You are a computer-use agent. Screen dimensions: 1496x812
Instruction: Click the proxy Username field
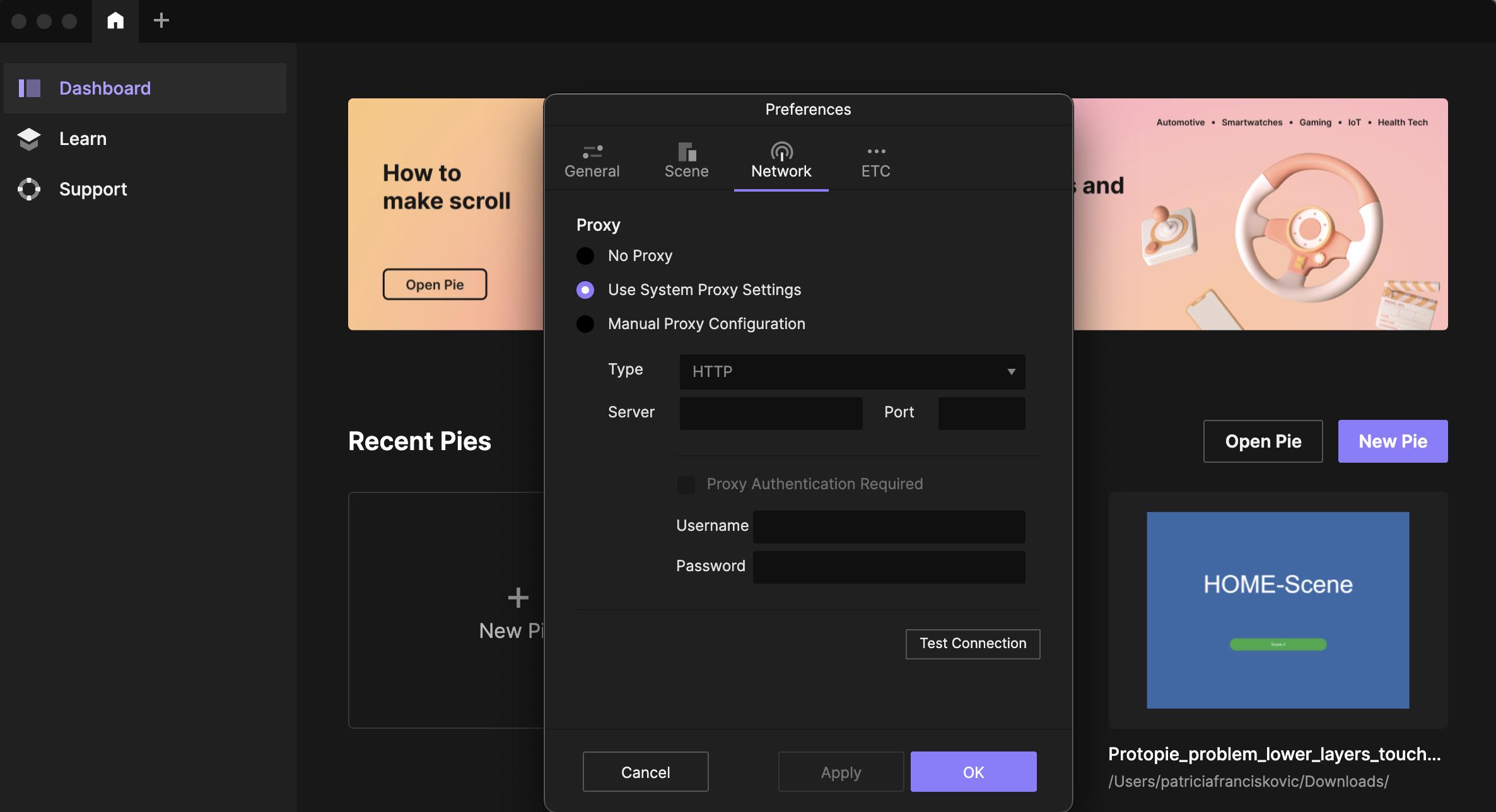click(x=889, y=527)
